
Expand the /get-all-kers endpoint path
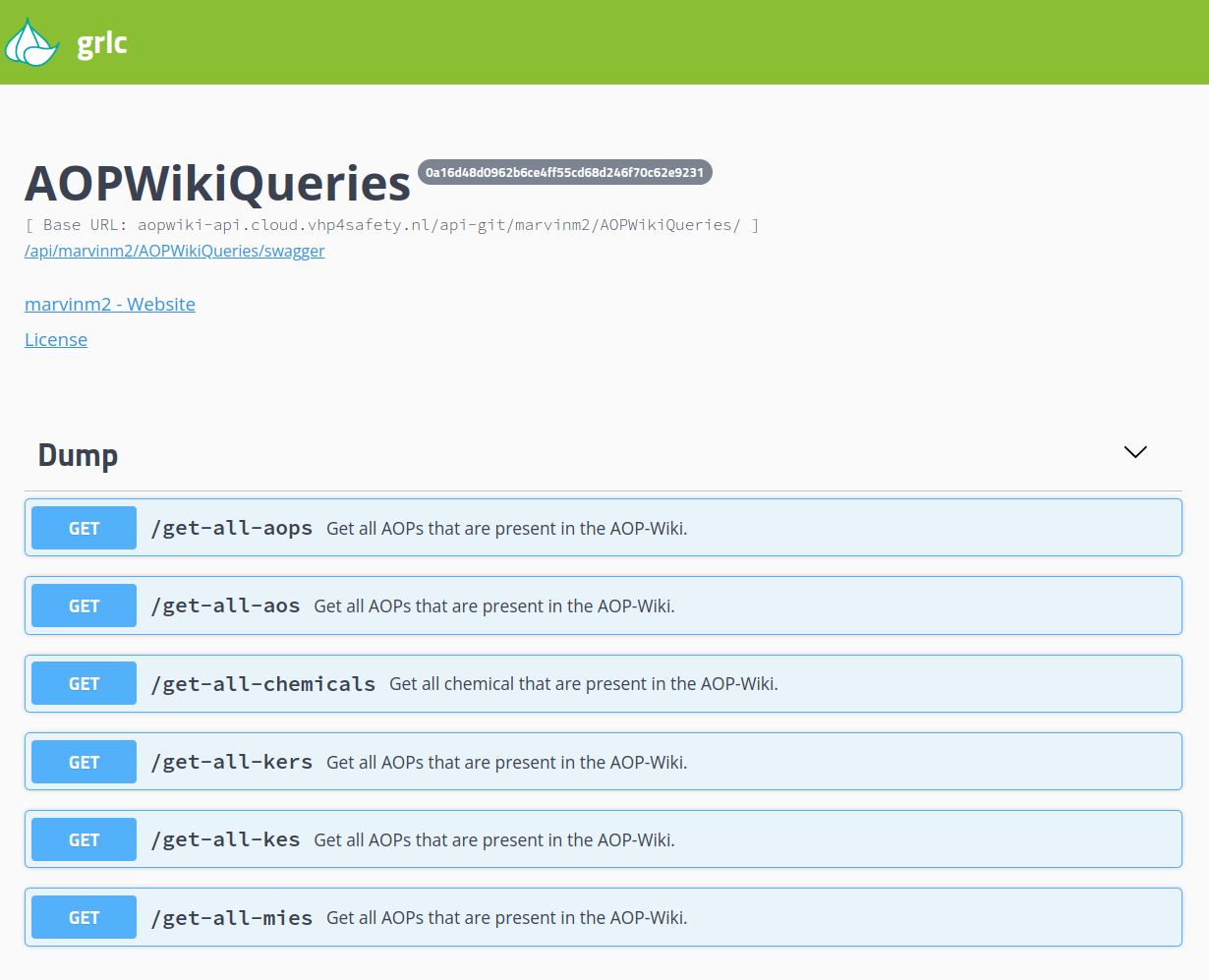[x=232, y=762]
